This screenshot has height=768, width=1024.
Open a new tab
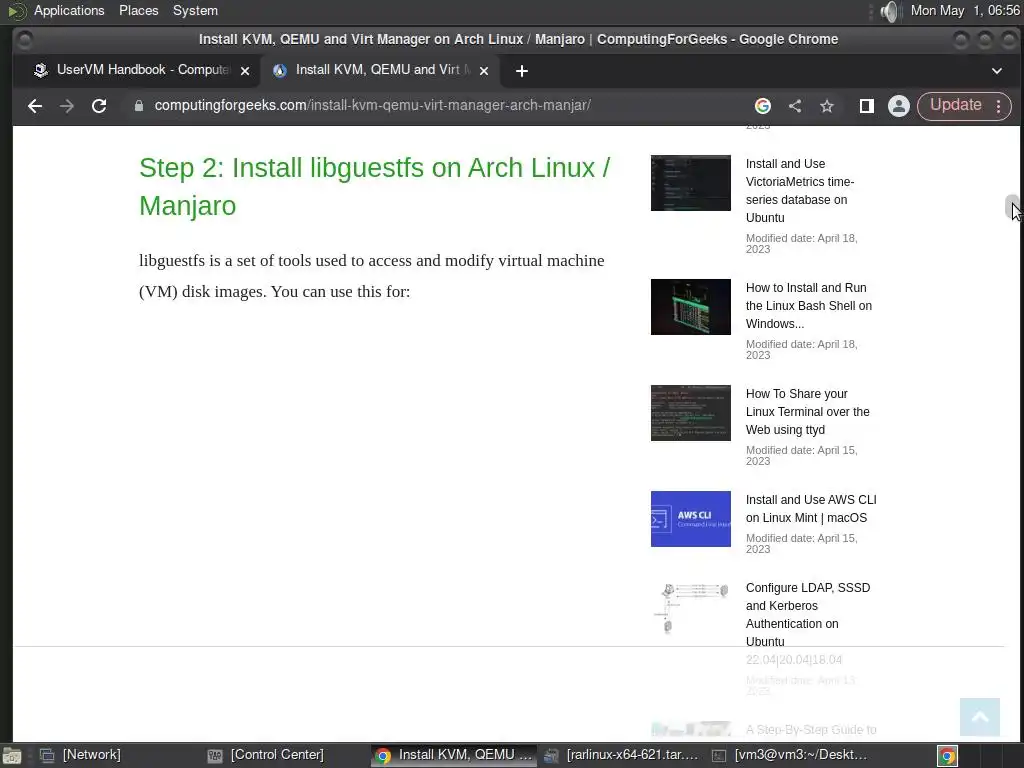tap(521, 71)
